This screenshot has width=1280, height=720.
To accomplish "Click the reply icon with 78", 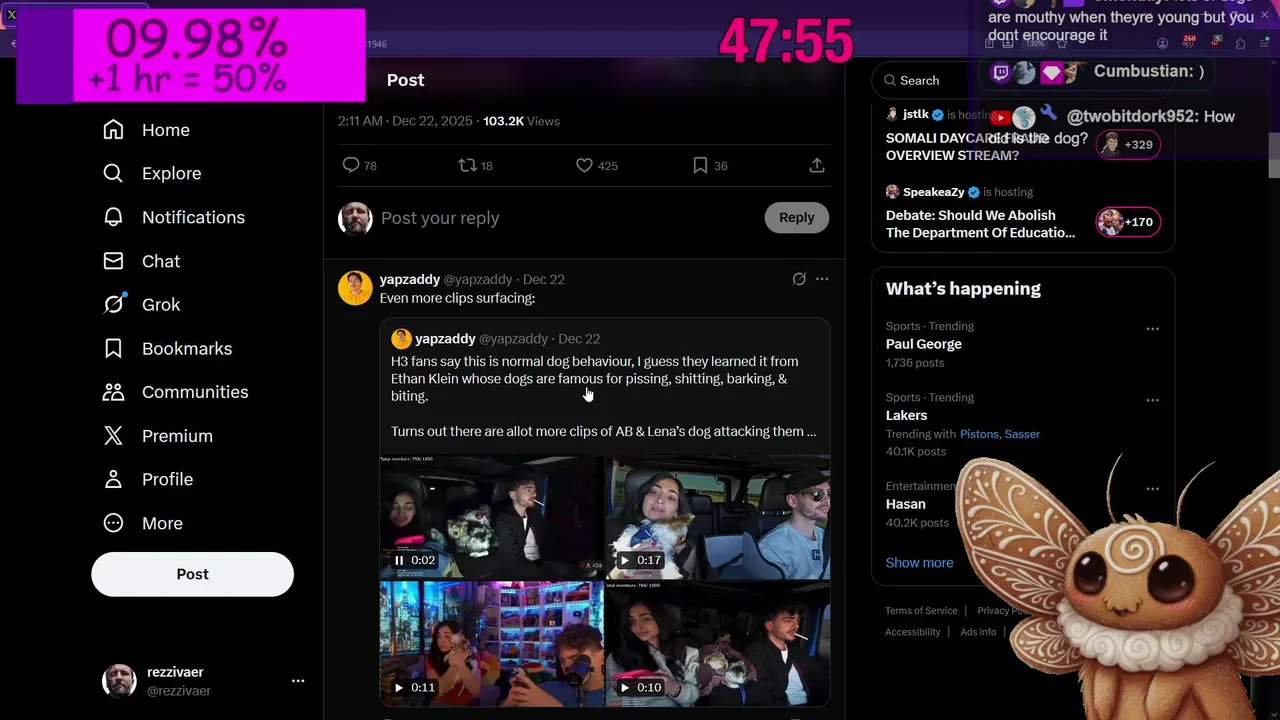I will [351, 165].
